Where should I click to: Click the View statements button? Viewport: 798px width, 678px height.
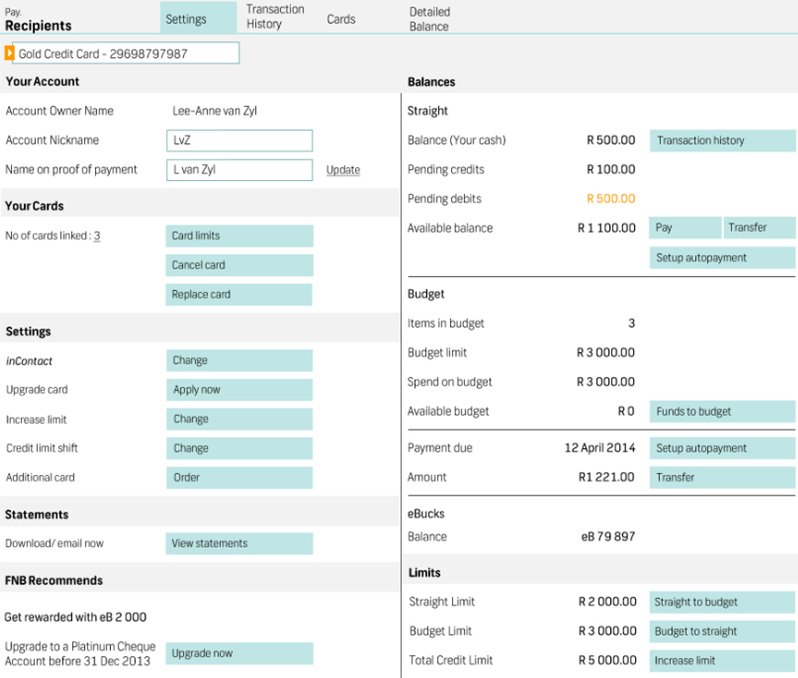pyautogui.click(x=239, y=544)
